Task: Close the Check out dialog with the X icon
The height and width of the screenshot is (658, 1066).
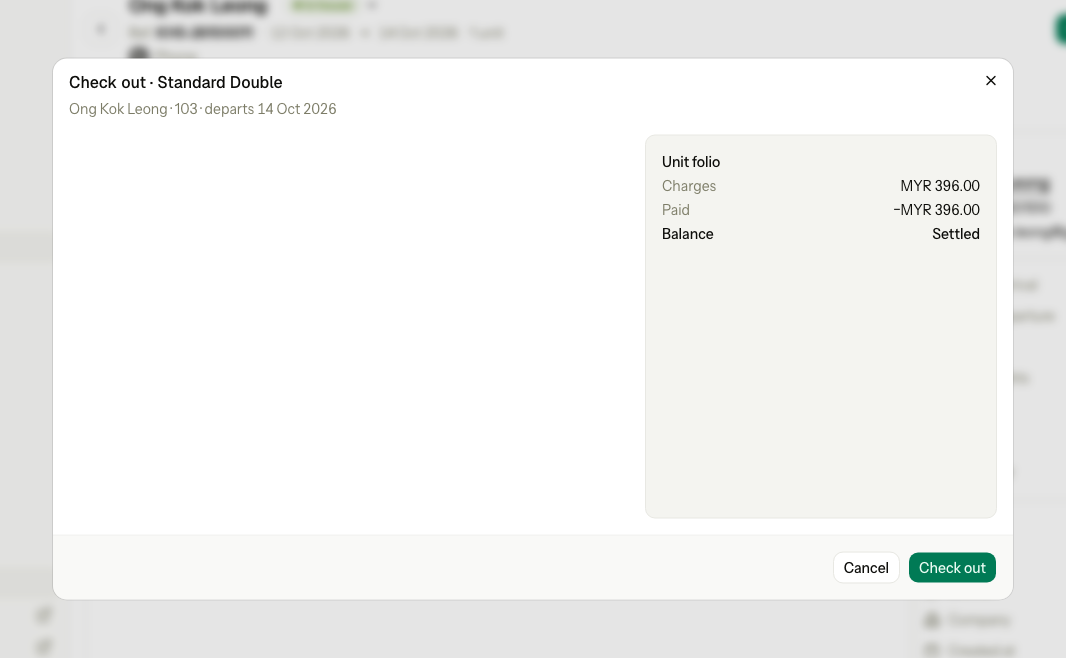Action: click(x=991, y=81)
